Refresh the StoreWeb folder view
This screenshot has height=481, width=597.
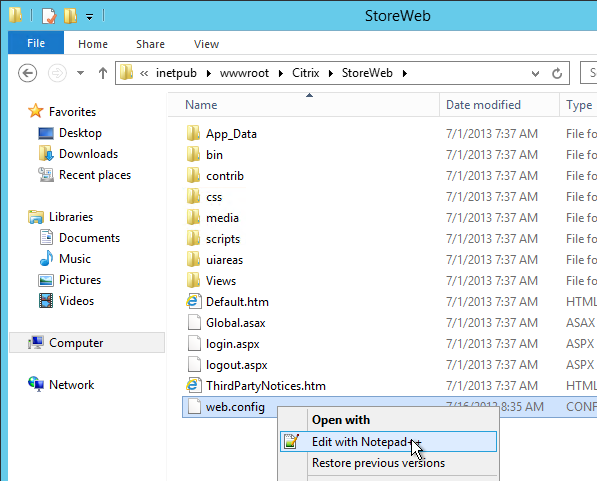tap(557, 73)
